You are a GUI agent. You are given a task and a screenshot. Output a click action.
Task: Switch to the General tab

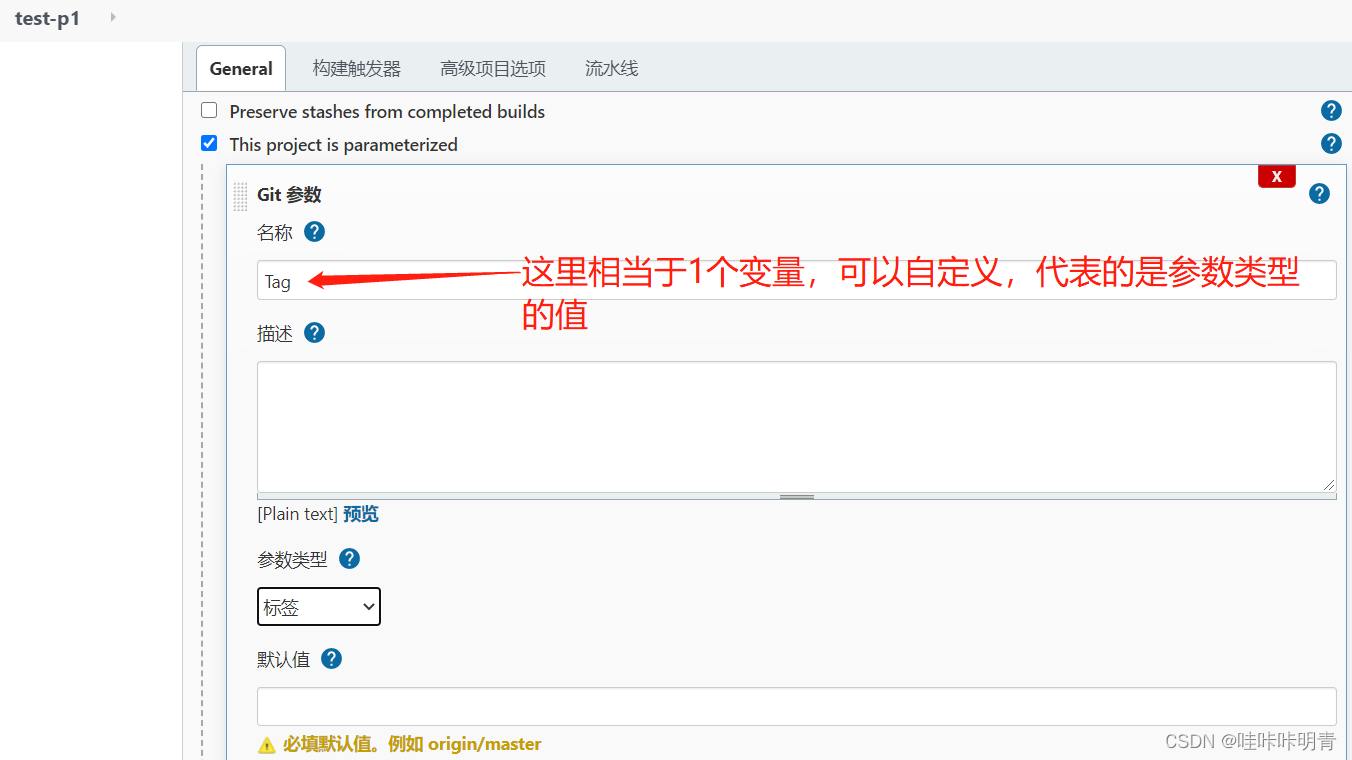click(241, 68)
